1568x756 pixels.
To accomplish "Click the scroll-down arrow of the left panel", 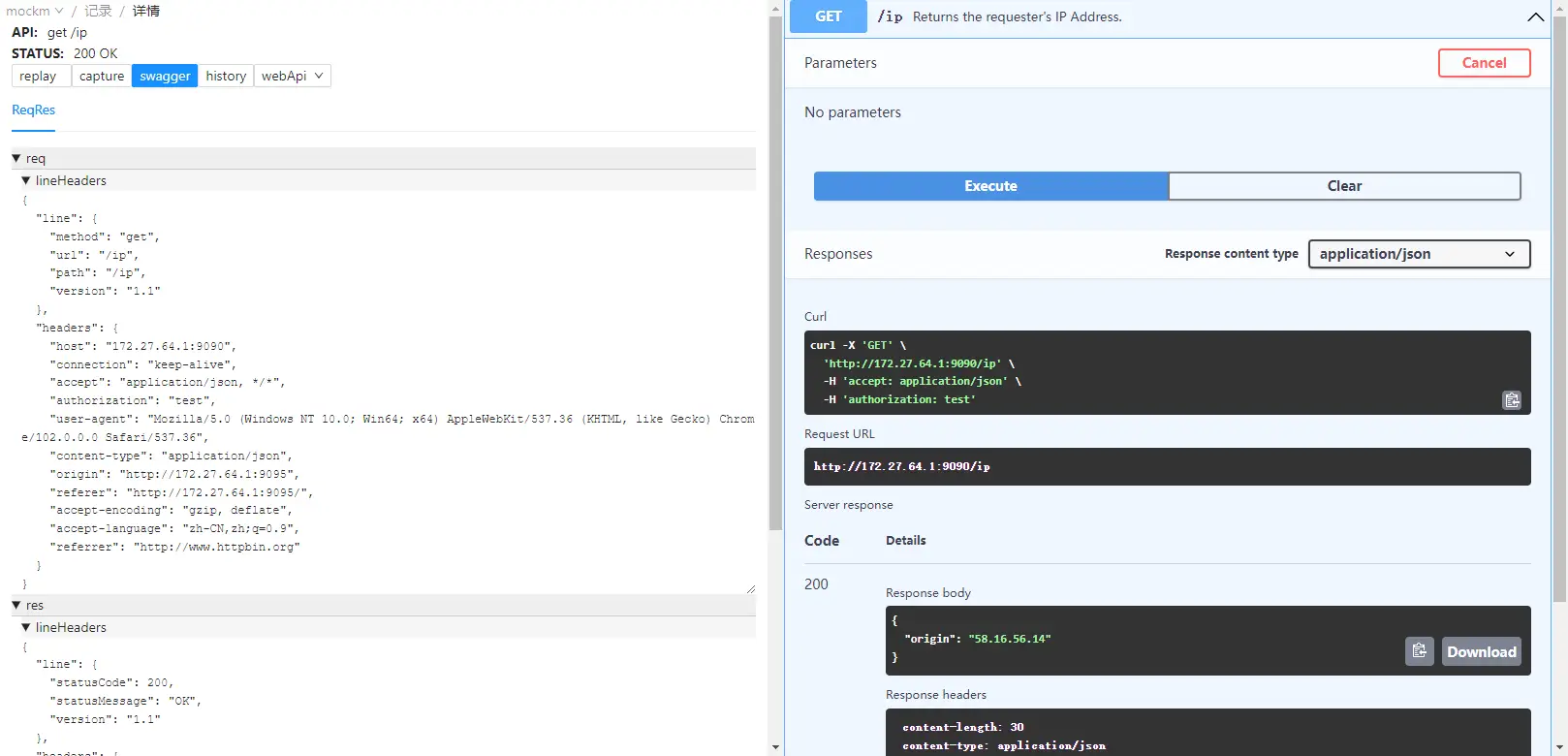I will pyautogui.click(x=775, y=747).
